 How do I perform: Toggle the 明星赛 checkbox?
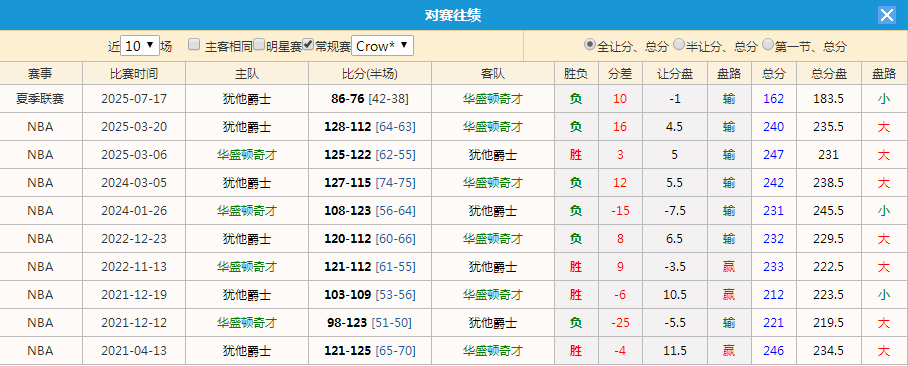pos(259,44)
